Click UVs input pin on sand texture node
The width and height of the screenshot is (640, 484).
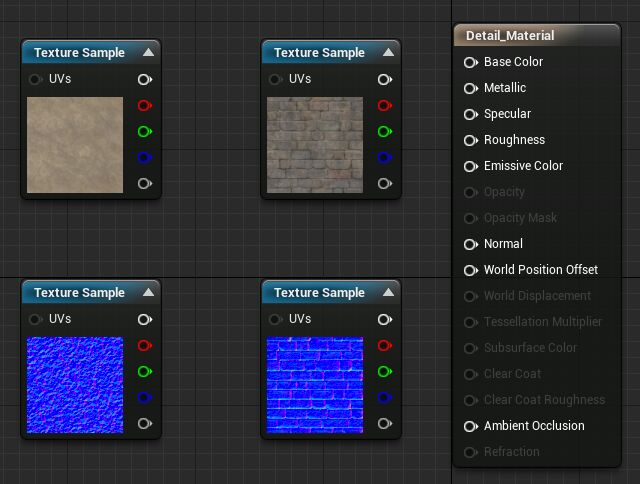[x=35, y=79]
